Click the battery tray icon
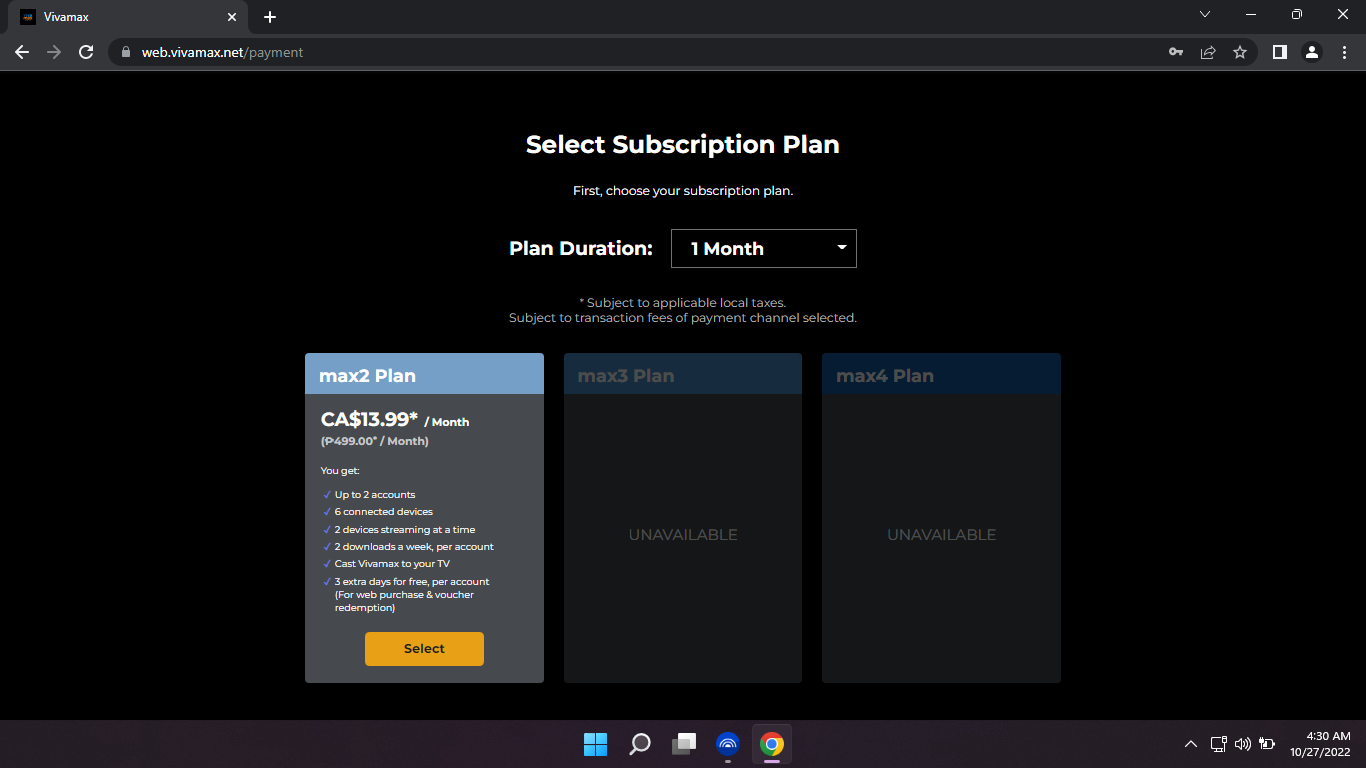 pos(1267,744)
